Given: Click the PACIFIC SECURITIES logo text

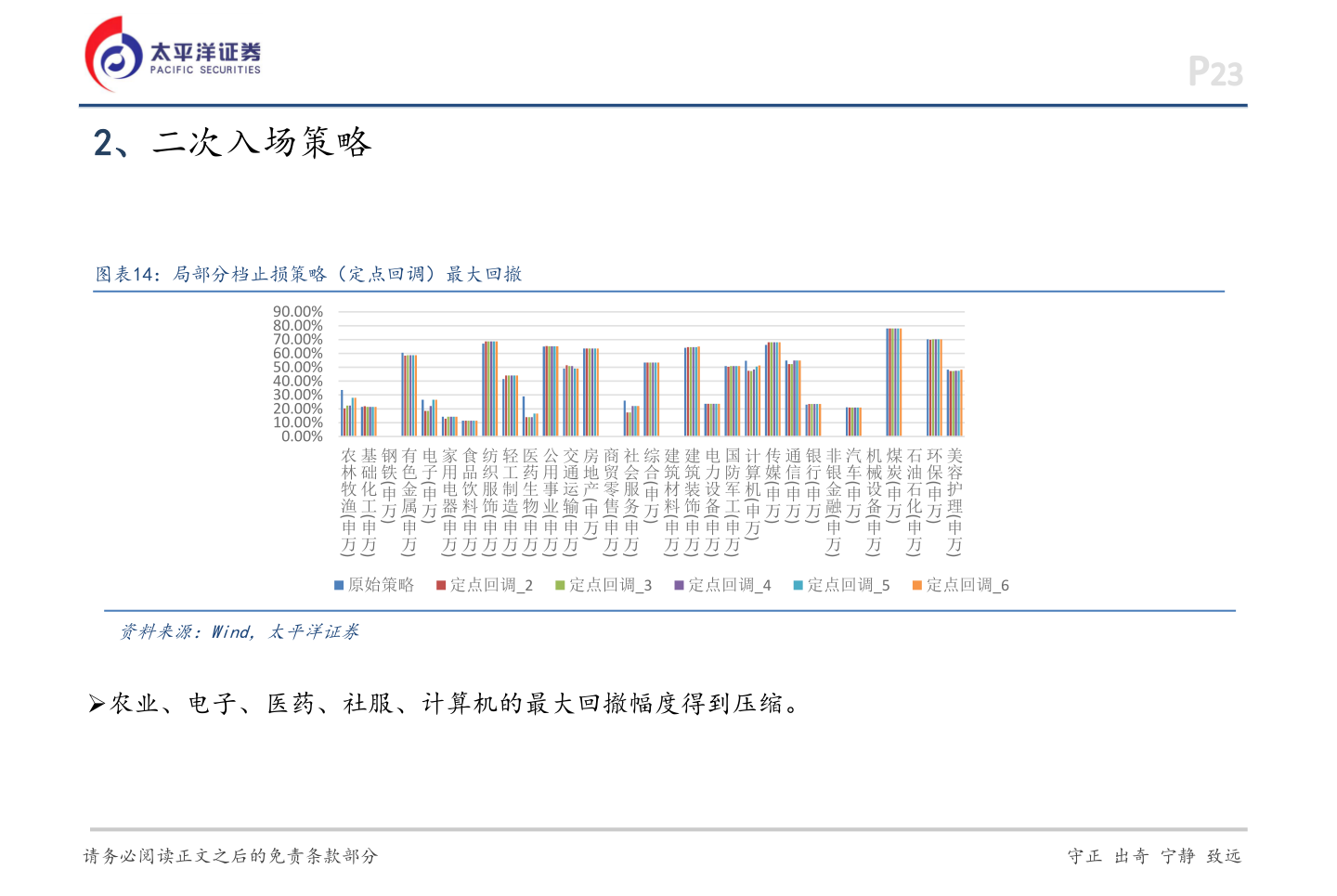Looking at the screenshot, I should (x=205, y=70).
